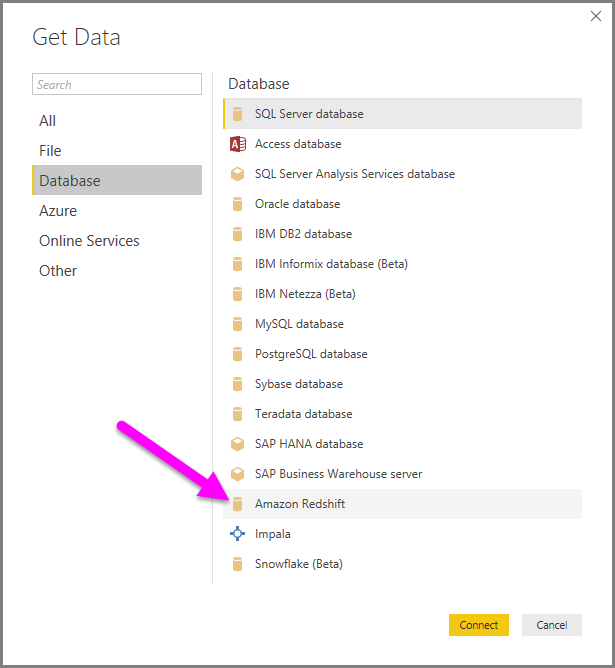Image resolution: width=615 pixels, height=668 pixels.
Task: Choose 'SAP HANA database' text
Action: coord(309,444)
